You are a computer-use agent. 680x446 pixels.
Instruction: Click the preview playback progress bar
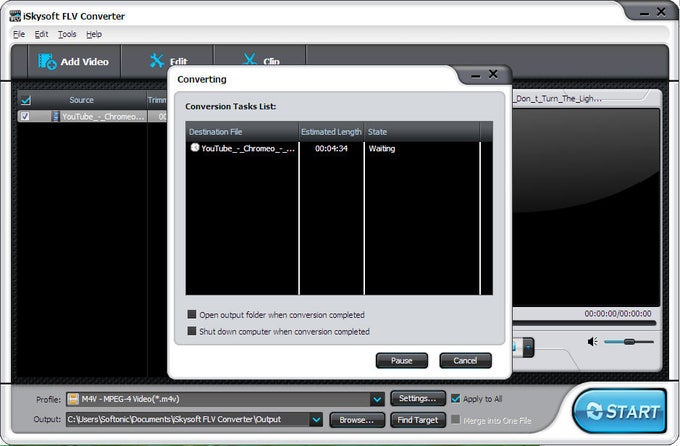[584, 323]
